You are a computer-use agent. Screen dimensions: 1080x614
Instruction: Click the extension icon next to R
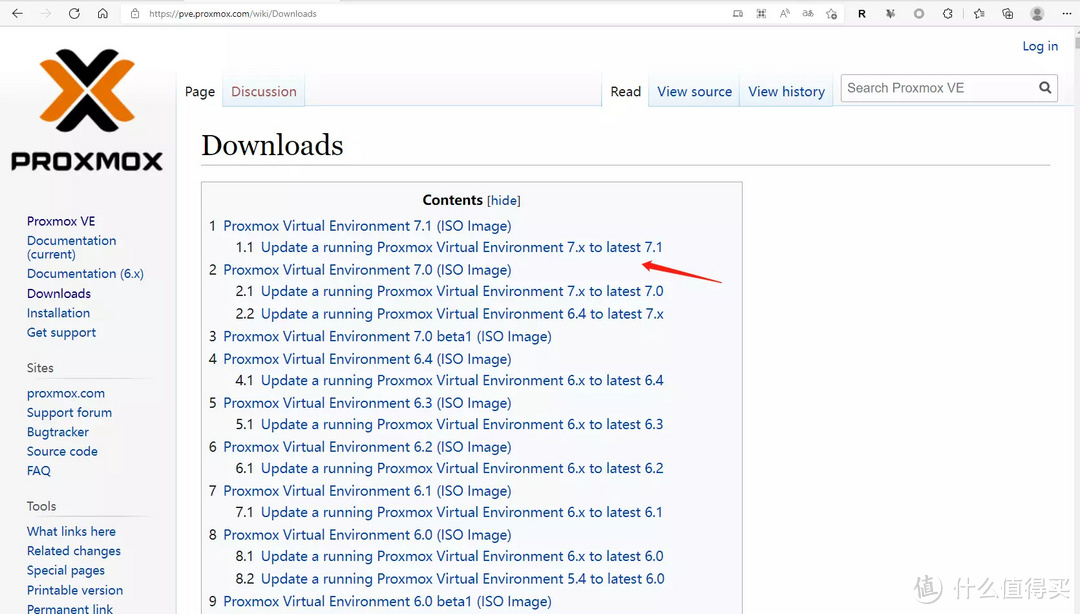click(890, 13)
